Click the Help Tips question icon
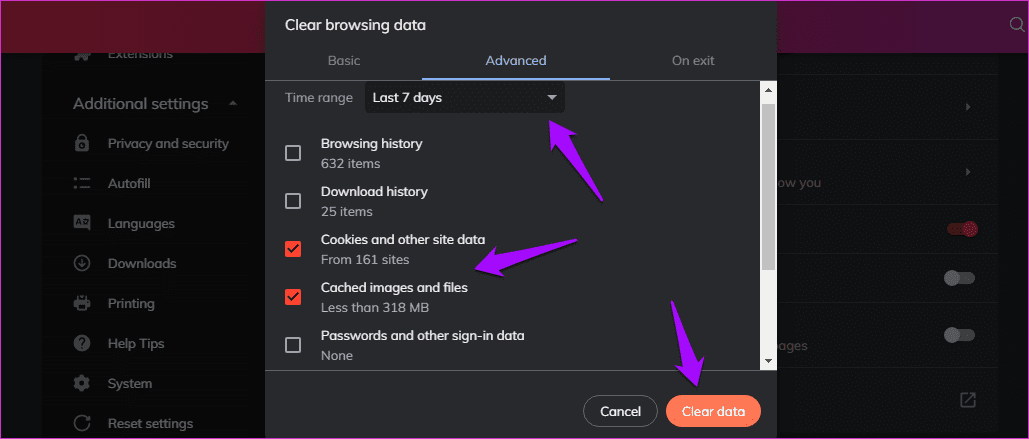 [x=83, y=344]
